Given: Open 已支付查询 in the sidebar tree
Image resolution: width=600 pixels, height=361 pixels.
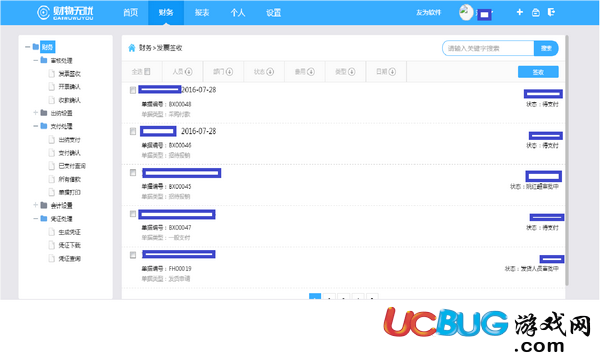Looking at the screenshot, I should pyautogui.click(x=72, y=166).
